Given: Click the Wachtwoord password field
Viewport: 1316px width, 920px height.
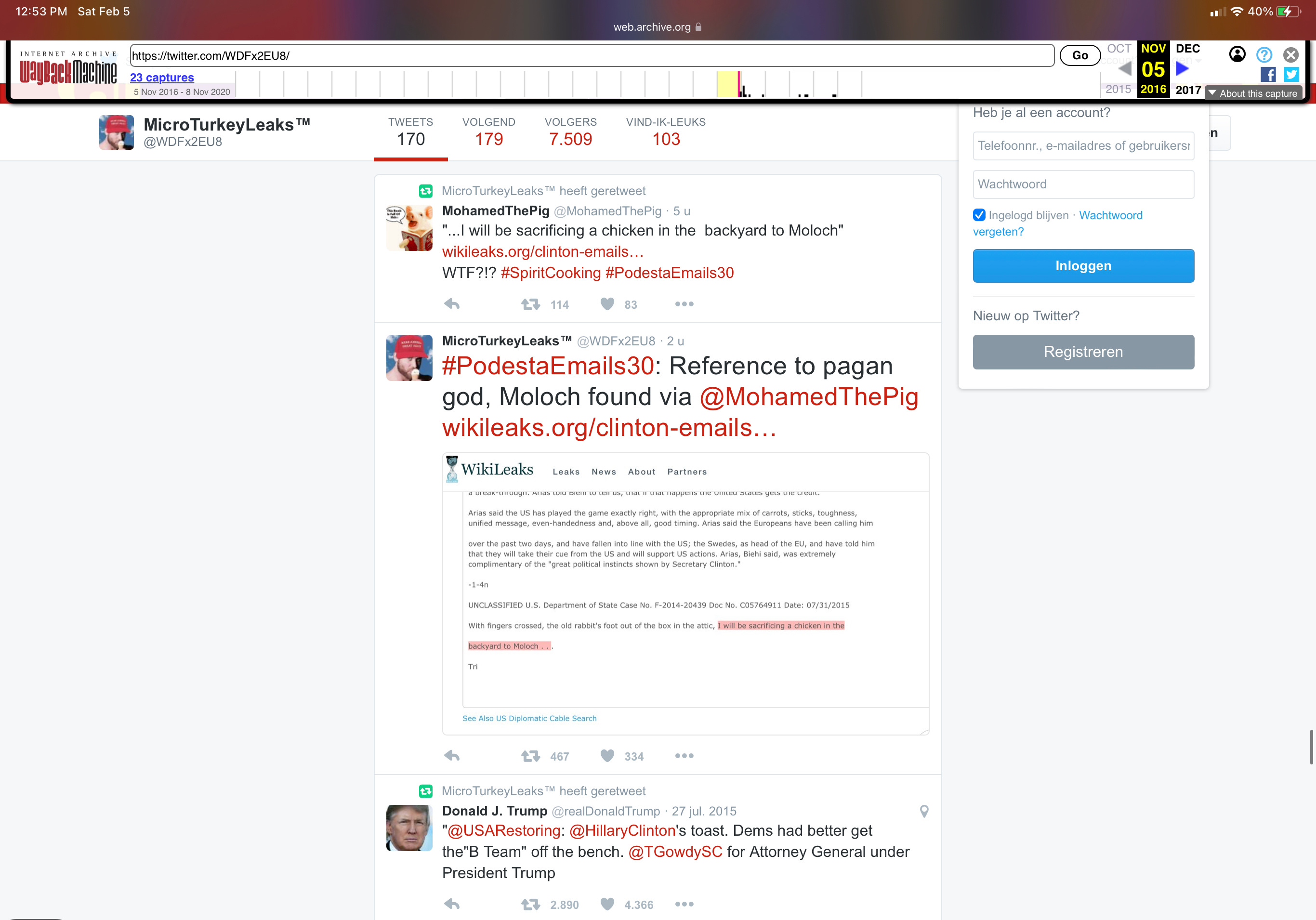Looking at the screenshot, I should pyautogui.click(x=1083, y=184).
